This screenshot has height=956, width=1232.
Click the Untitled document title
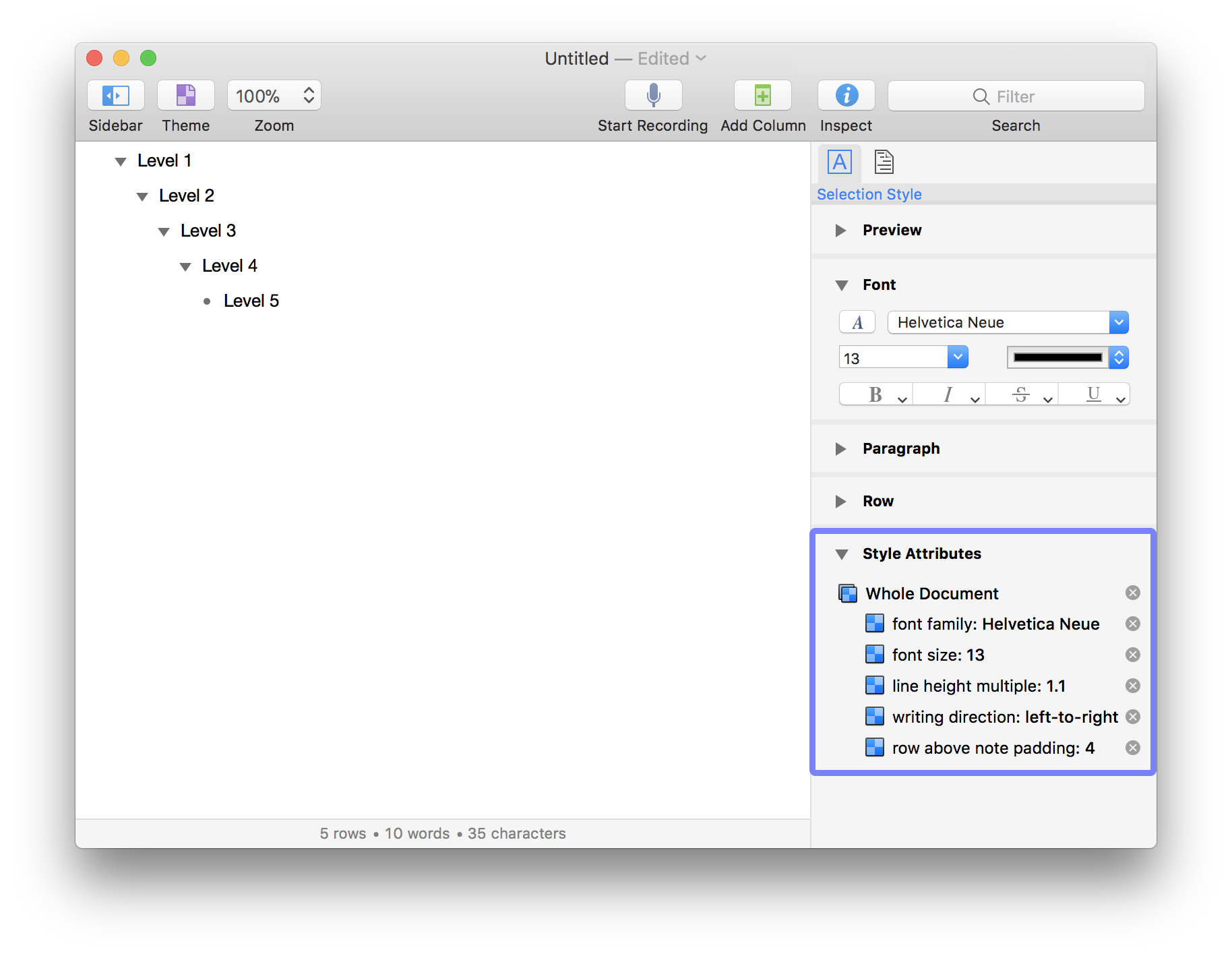tap(577, 59)
